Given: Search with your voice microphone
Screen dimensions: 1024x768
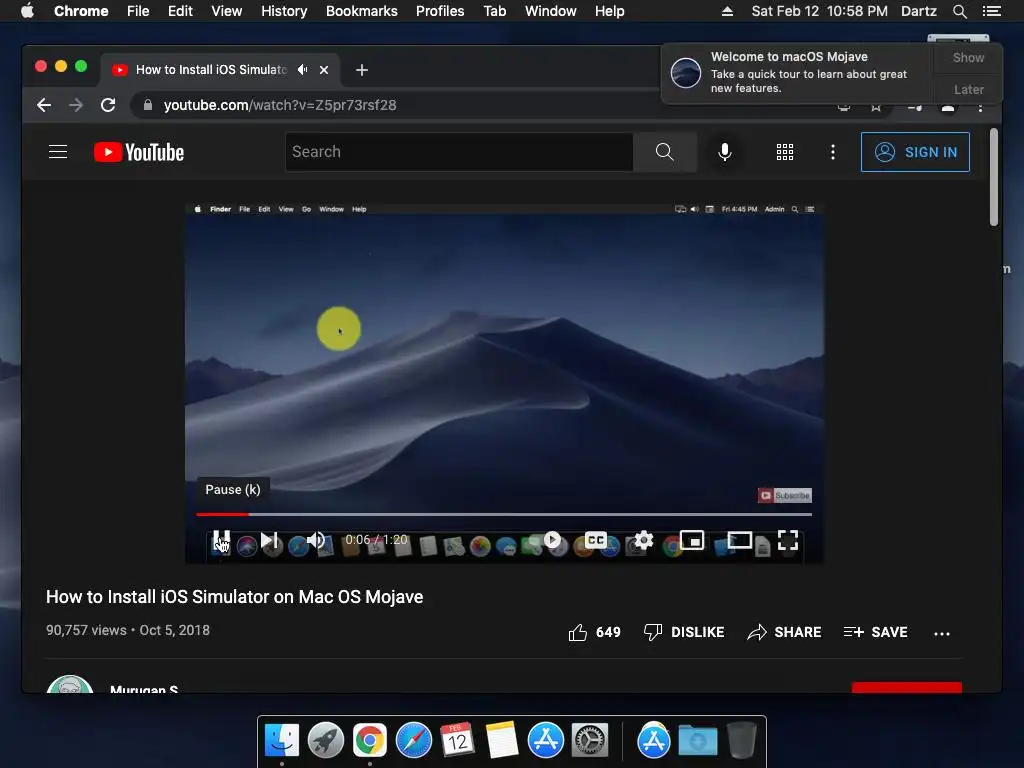Looking at the screenshot, I should pyautogui.click(x=724, y=152).
